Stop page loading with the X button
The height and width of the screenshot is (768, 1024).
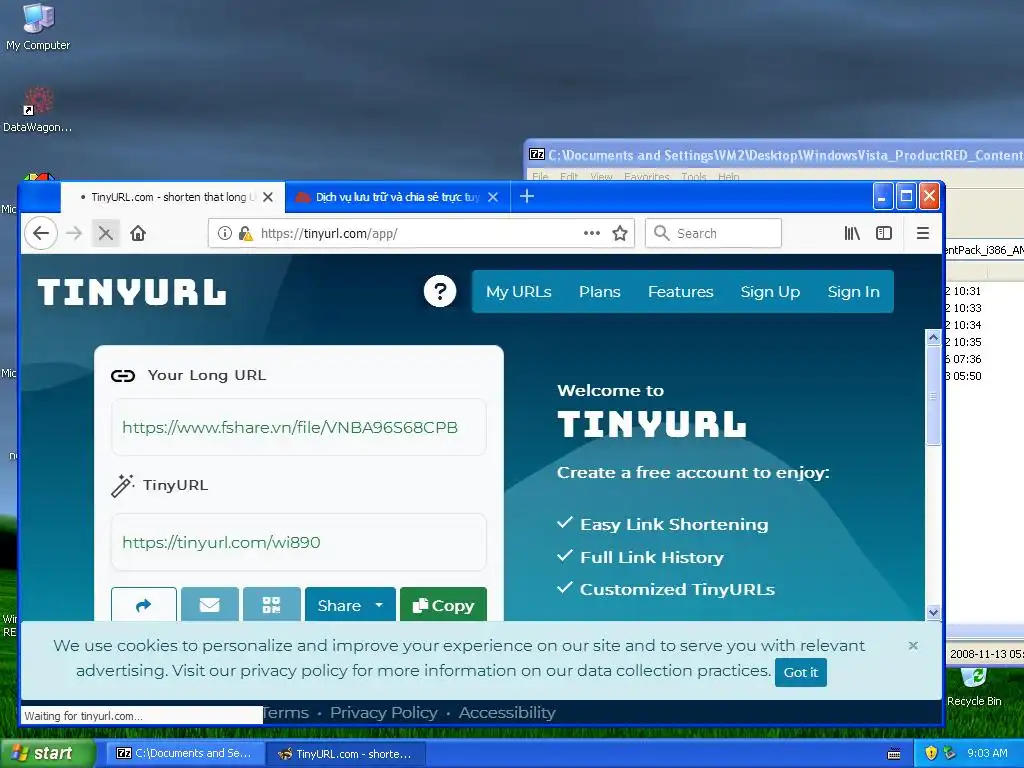click(x=106, y=233)
